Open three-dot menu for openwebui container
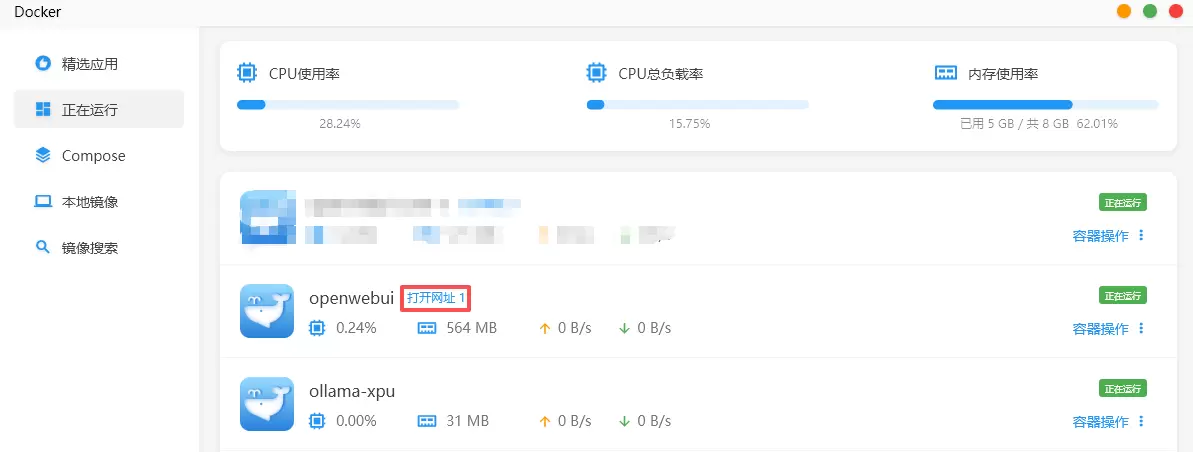This screenshot has height=452, width=1193. tap(1141, 328)
